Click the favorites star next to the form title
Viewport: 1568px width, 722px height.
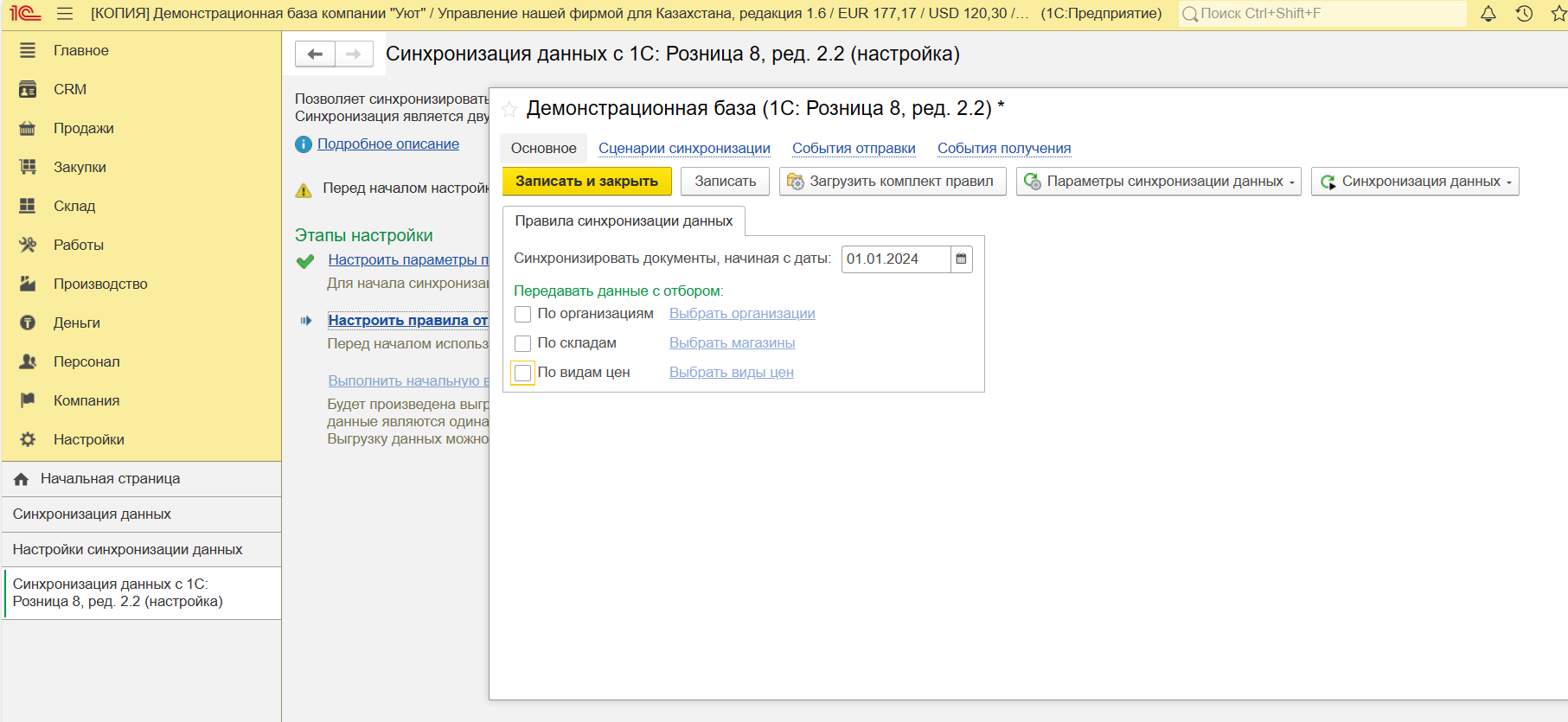(509, 110)
